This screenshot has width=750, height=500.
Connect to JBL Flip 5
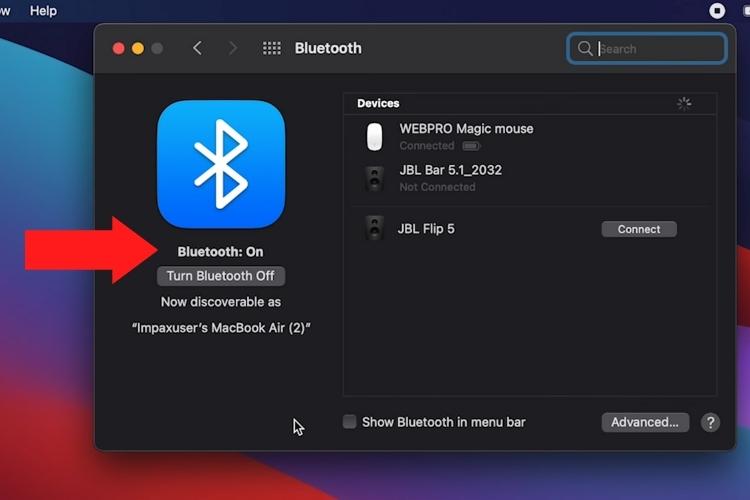tap(639, 229)
